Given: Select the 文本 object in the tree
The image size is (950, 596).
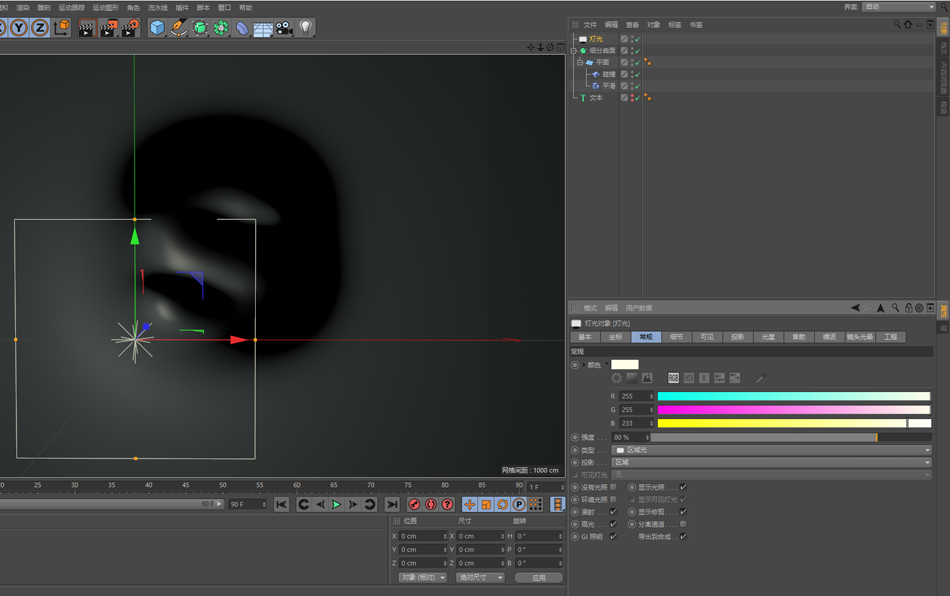Looking at the screenshot, I should [x=596, y=98].
